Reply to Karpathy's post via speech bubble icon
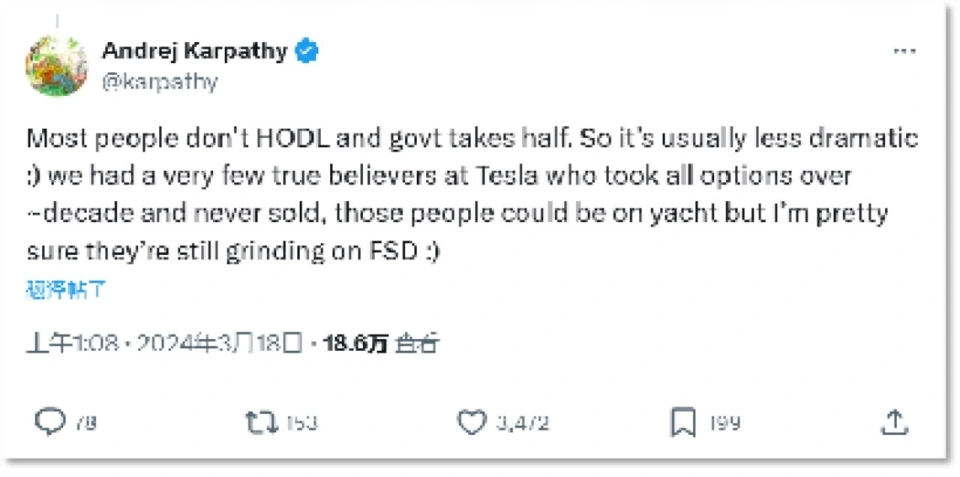This screenshot has height=477, width=960. pos(50,422)
